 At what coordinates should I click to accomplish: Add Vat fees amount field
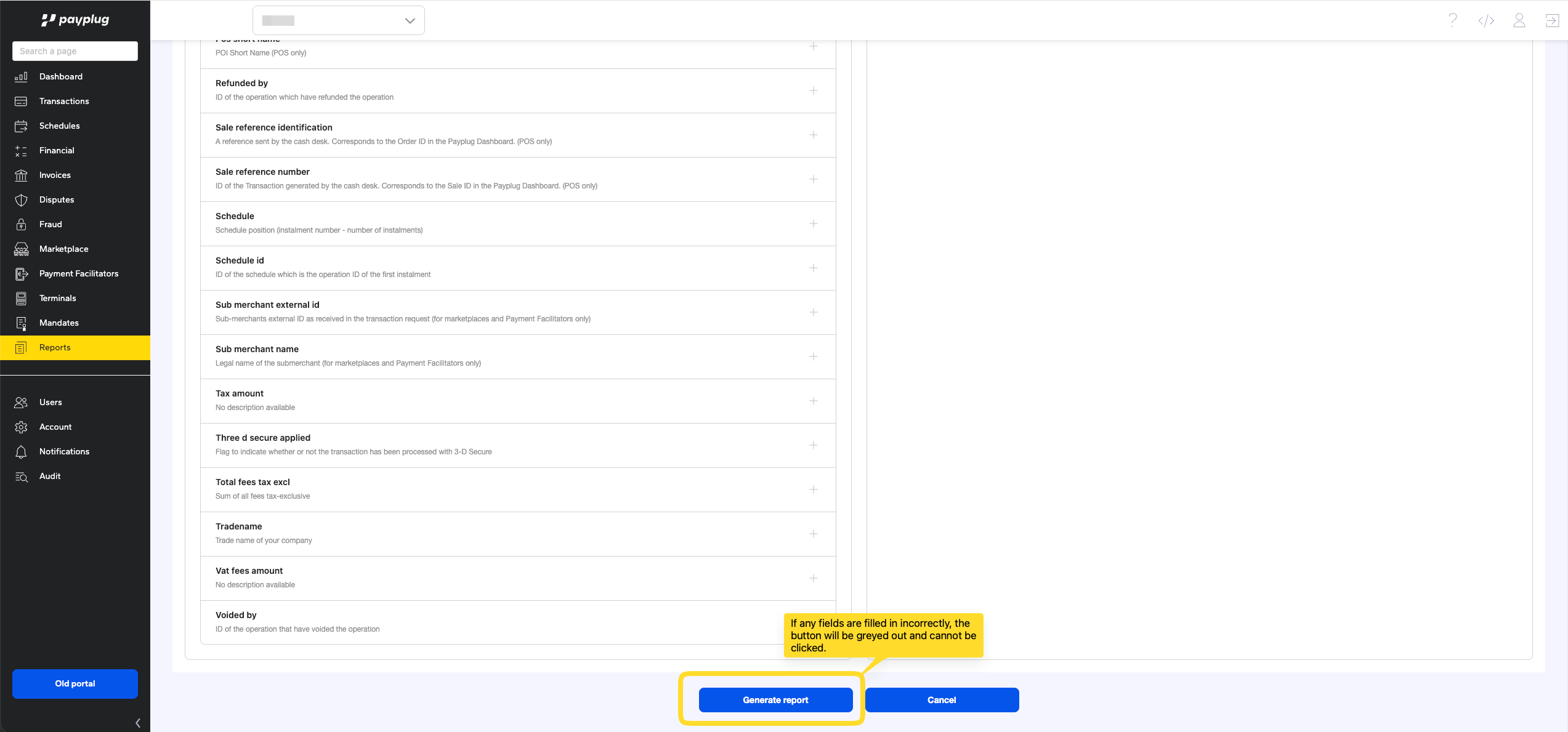pyautogui.click(x=814, y=578)
